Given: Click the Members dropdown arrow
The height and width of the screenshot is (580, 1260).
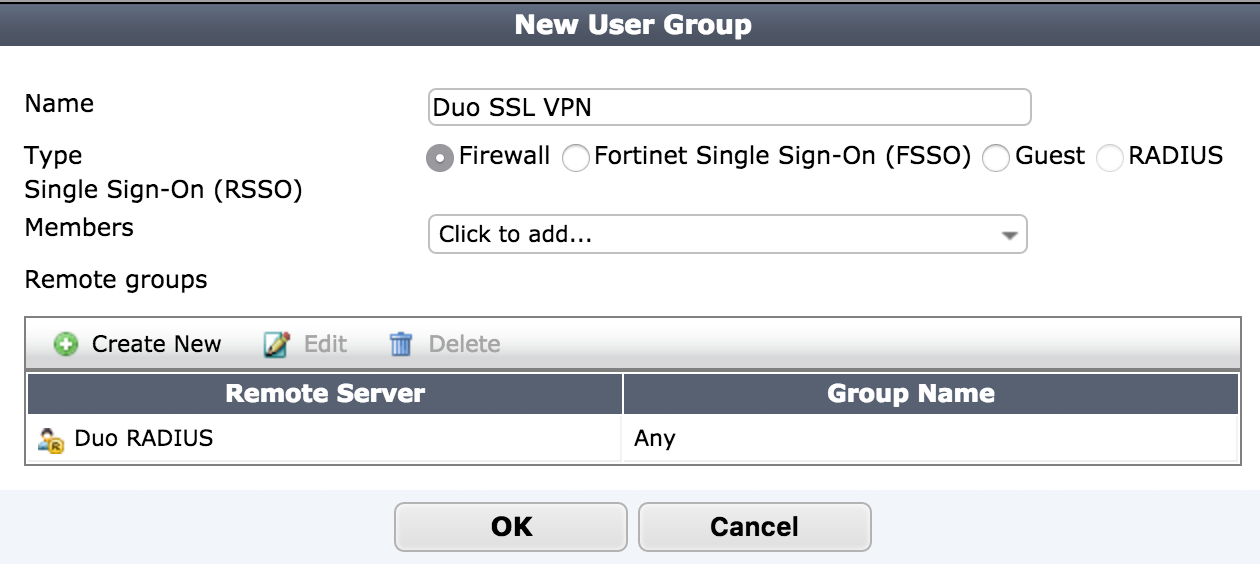Looking at the screenshot, I should tap(1010, 234).
